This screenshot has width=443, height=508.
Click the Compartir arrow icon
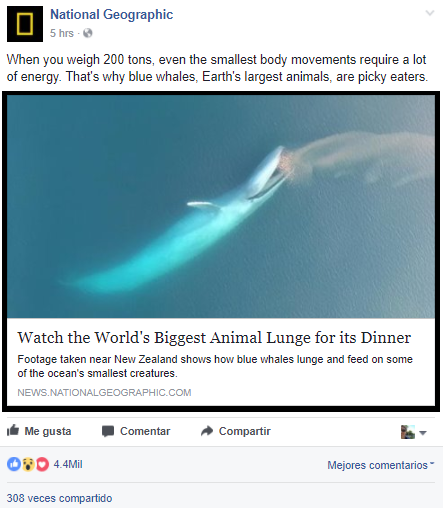tap(207, 431)
